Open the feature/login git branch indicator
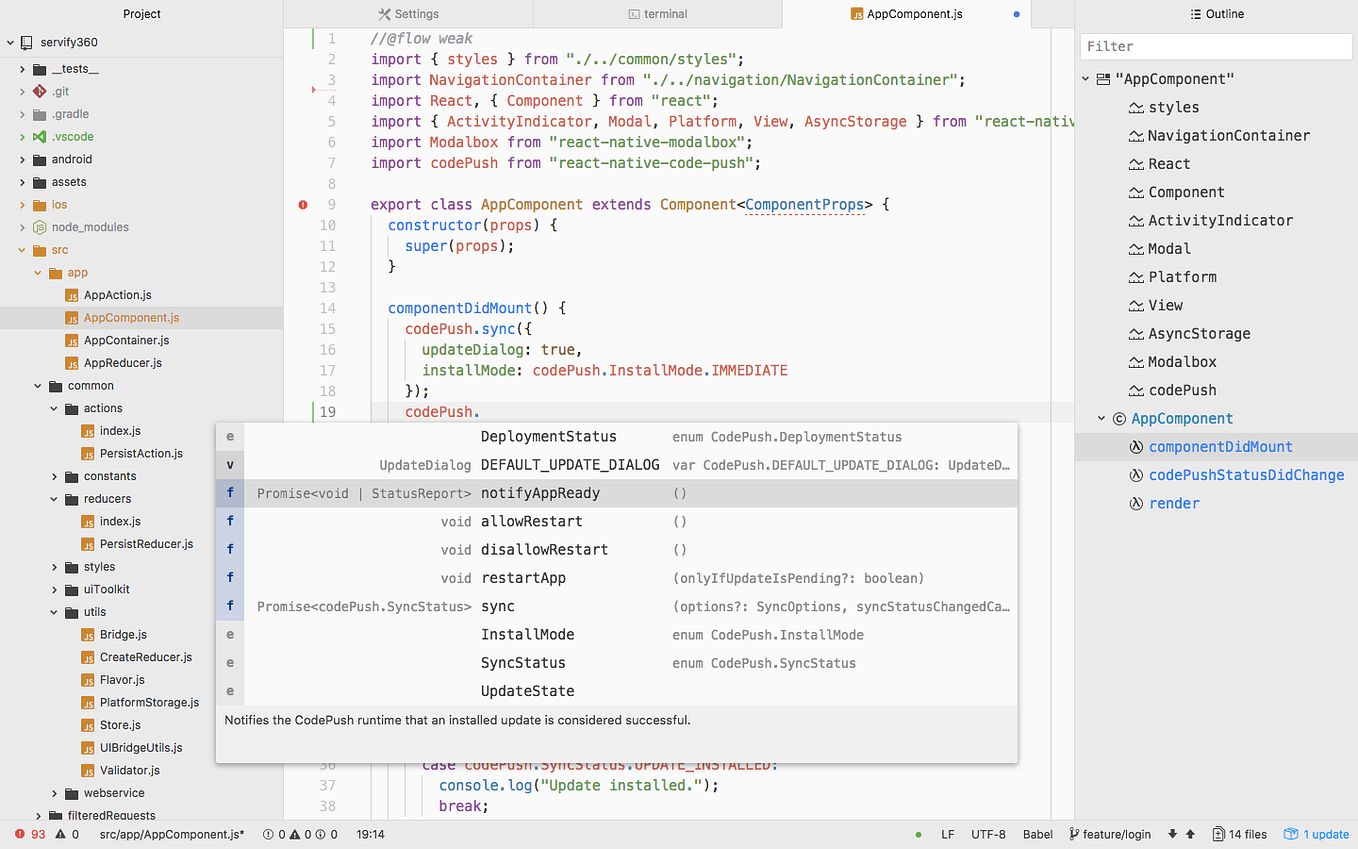The height and width of the screenshot is (849, 1358). click(x=1110, y=834)
